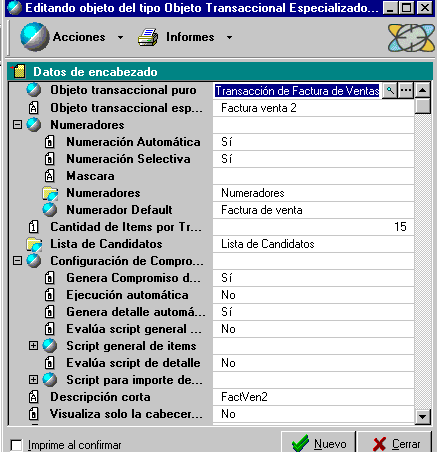Click the Nuevo button
Screen dimensions: 437x452
318,443
